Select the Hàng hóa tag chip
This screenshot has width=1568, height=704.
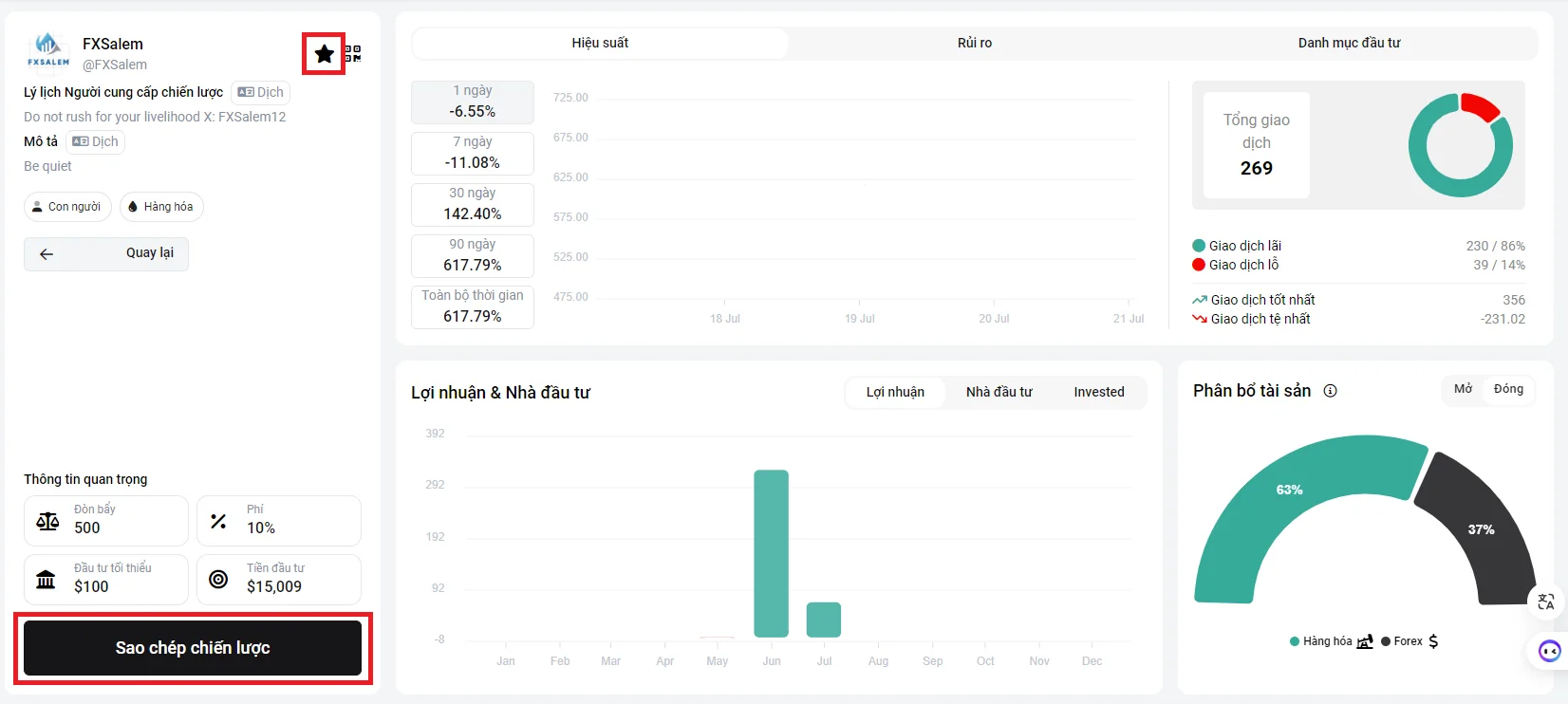coord(161,207)
